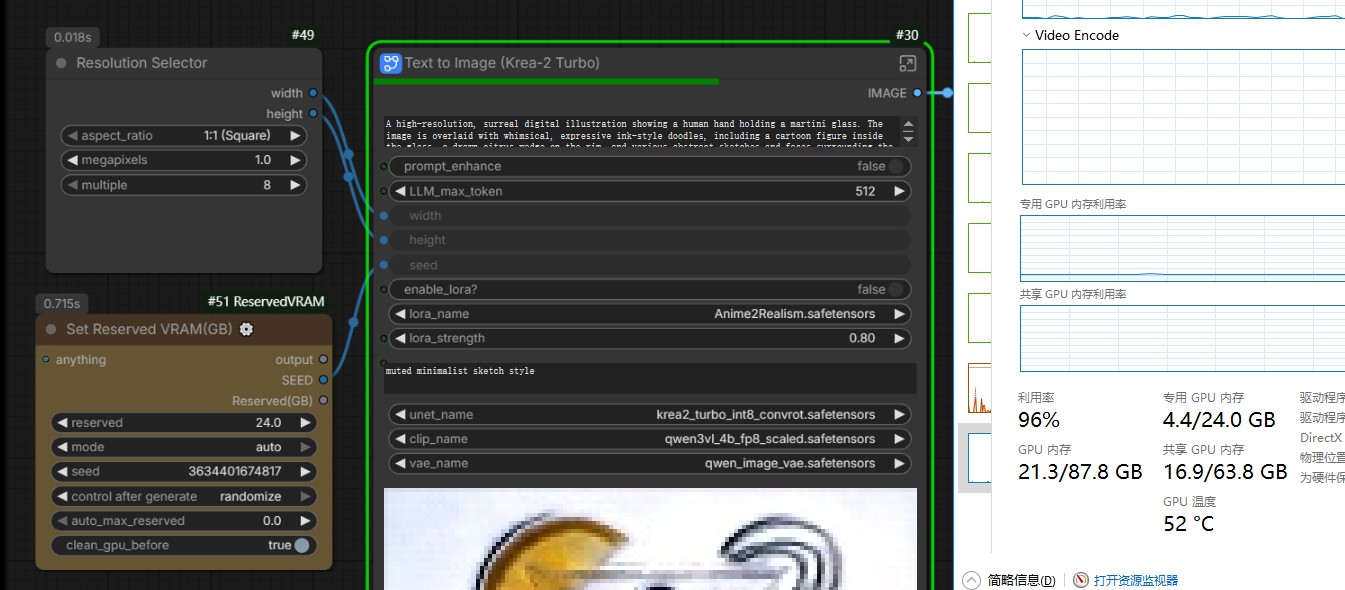
Task: Toggle the prompt_enhance switch
Action: [897, 166]
